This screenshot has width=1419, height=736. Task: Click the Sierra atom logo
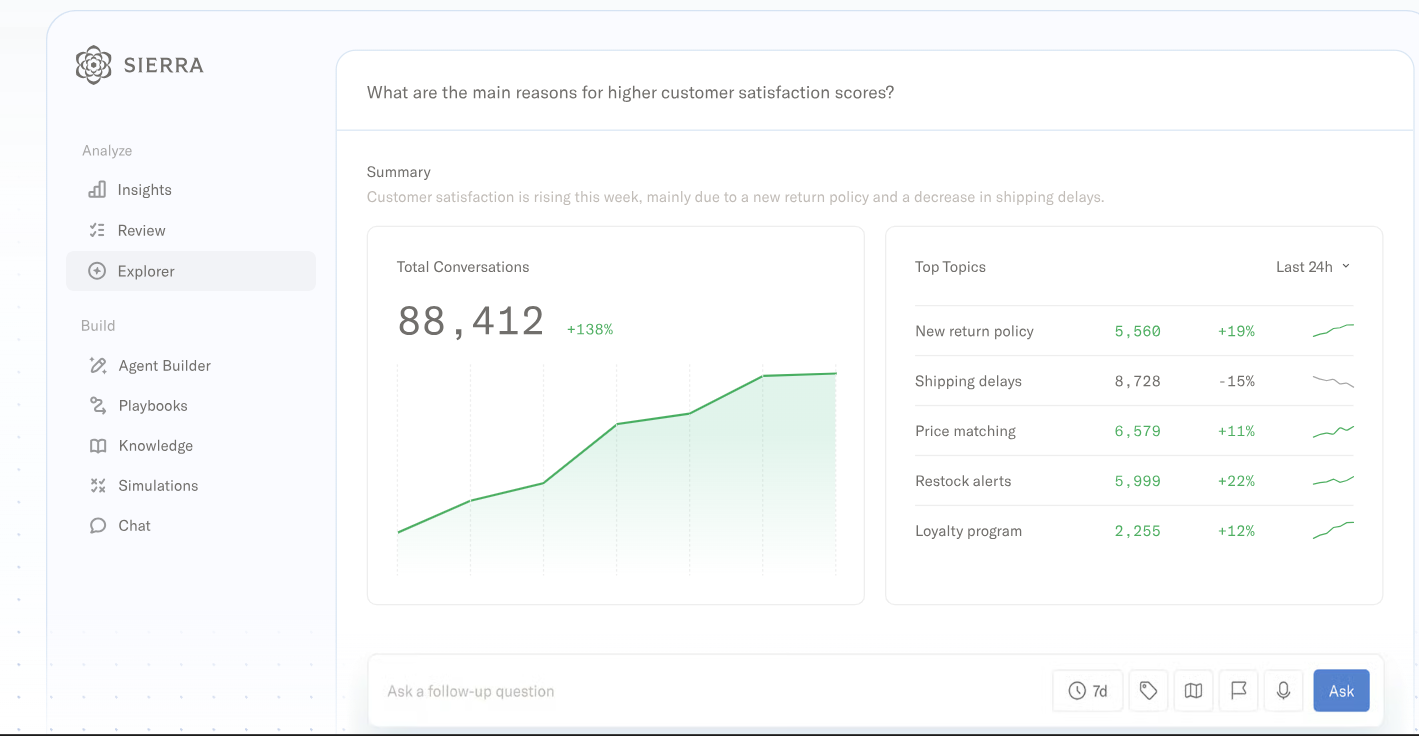click(93, 65)
